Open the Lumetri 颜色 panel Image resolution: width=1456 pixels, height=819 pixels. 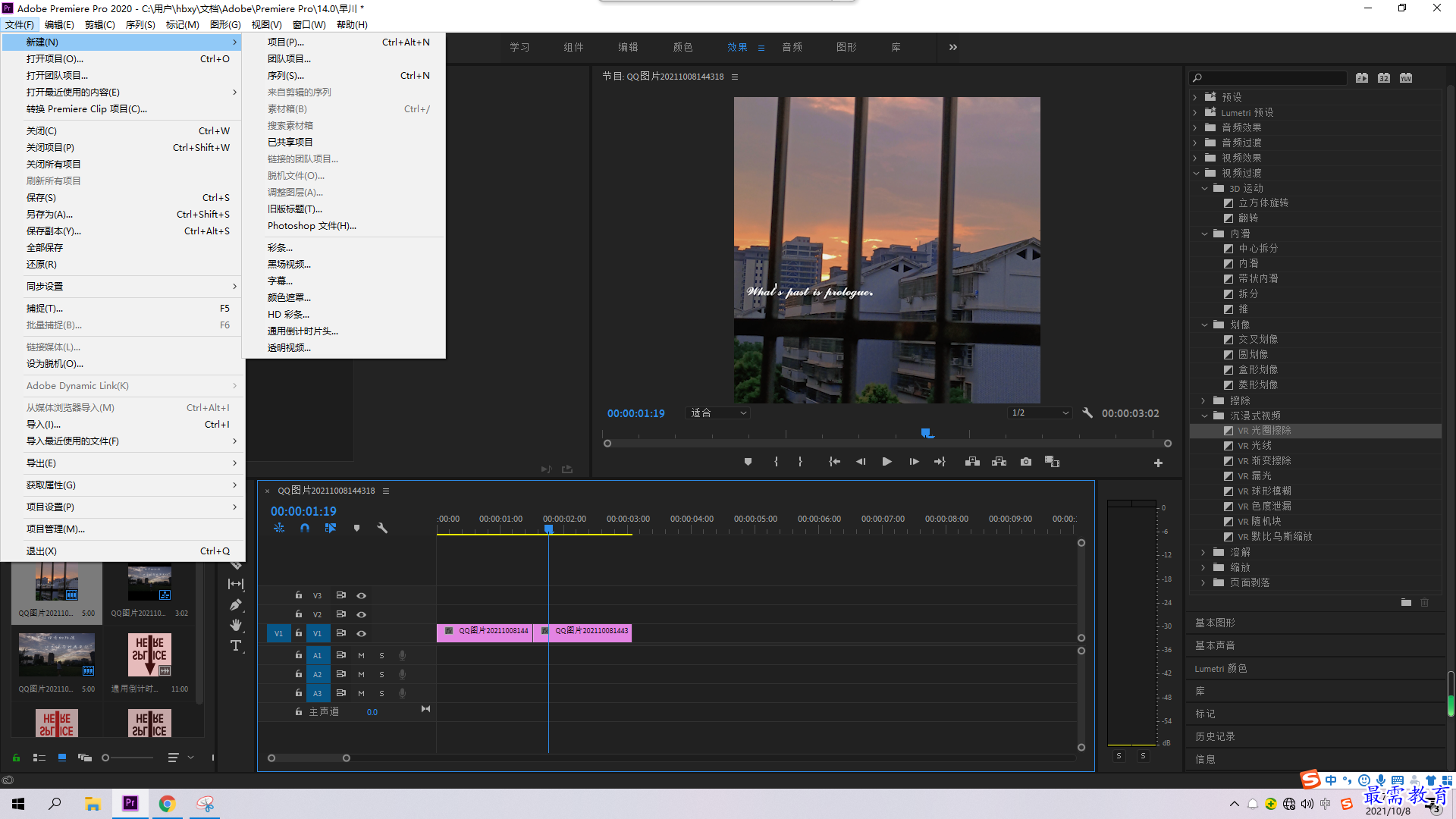tap(1220, 668)
